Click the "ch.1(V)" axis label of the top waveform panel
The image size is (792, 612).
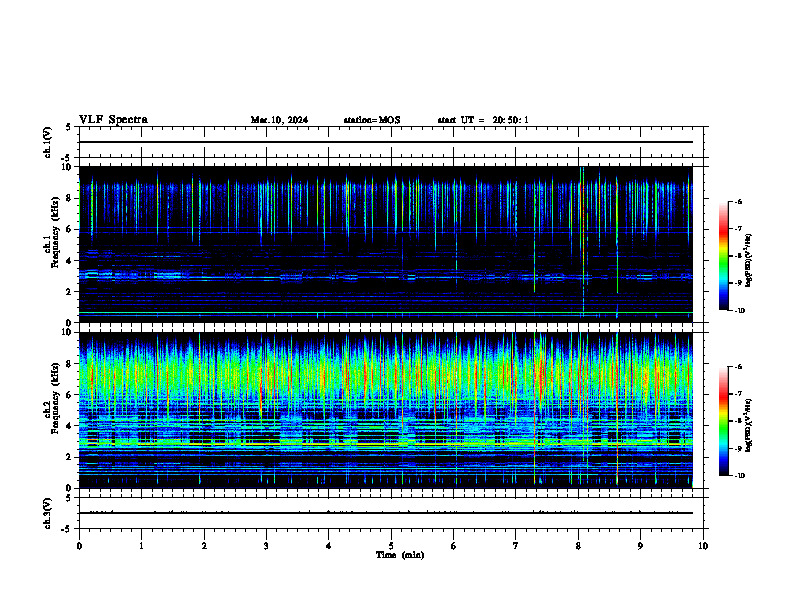click(x=48, y=142)
